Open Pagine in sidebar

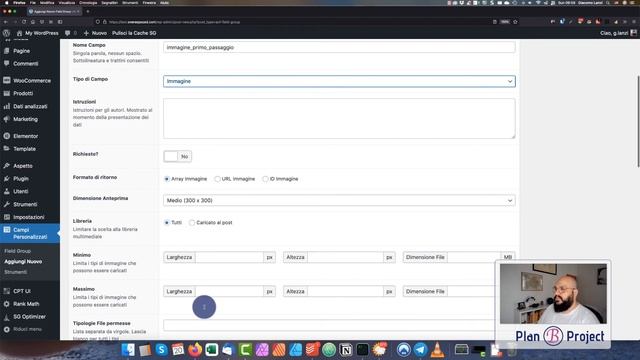[21, 51]
